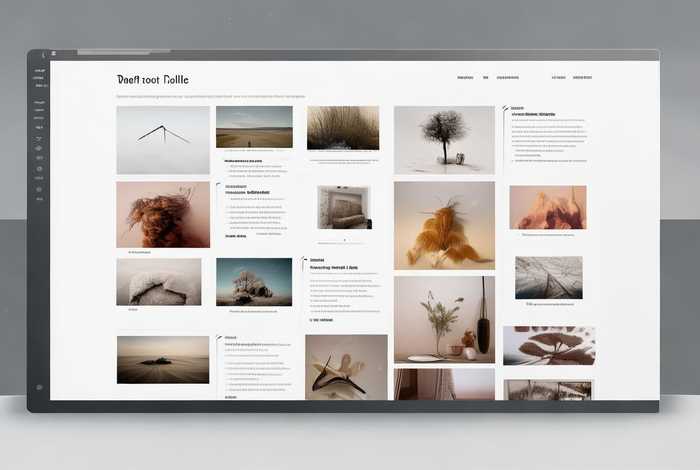Viewport: 700px width, 470px height.
Task: Click the topmost item in the dark sidebar
Action: pyautogui.click(x=40, y=71)
